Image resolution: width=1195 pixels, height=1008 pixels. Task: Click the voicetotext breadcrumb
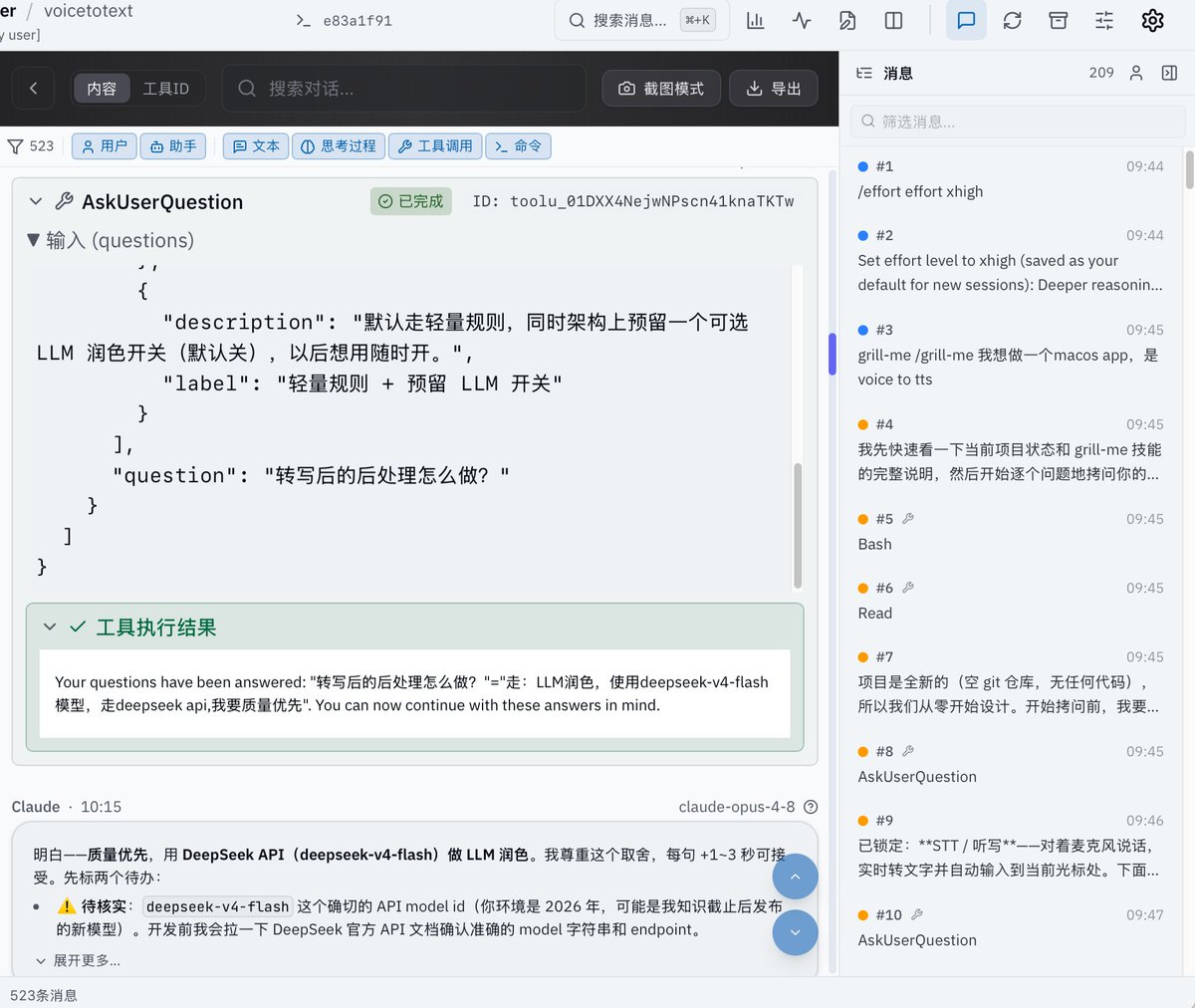click(x=89, y=11)
